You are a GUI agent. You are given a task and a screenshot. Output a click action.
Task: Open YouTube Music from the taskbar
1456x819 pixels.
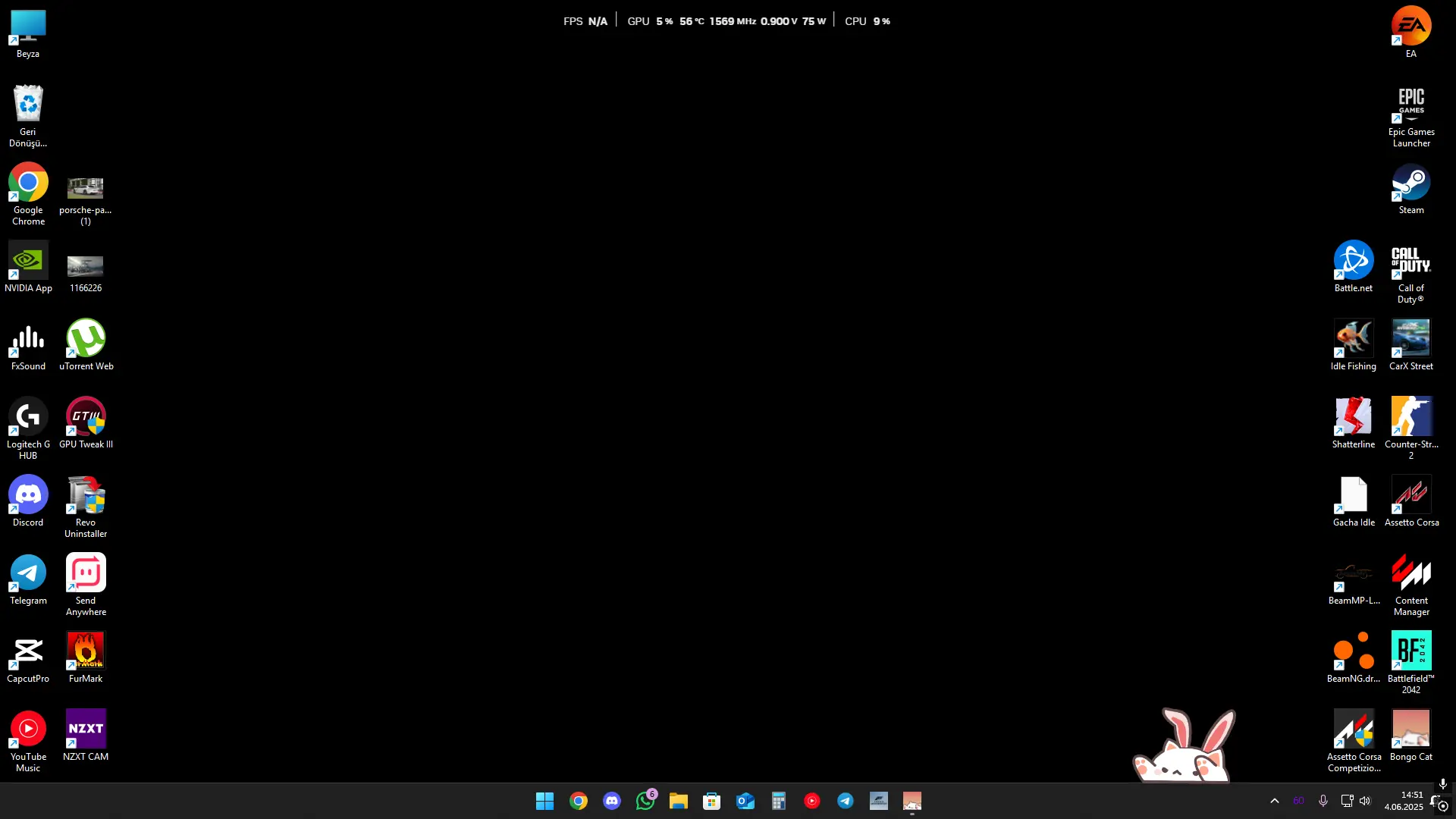(811, 801)
